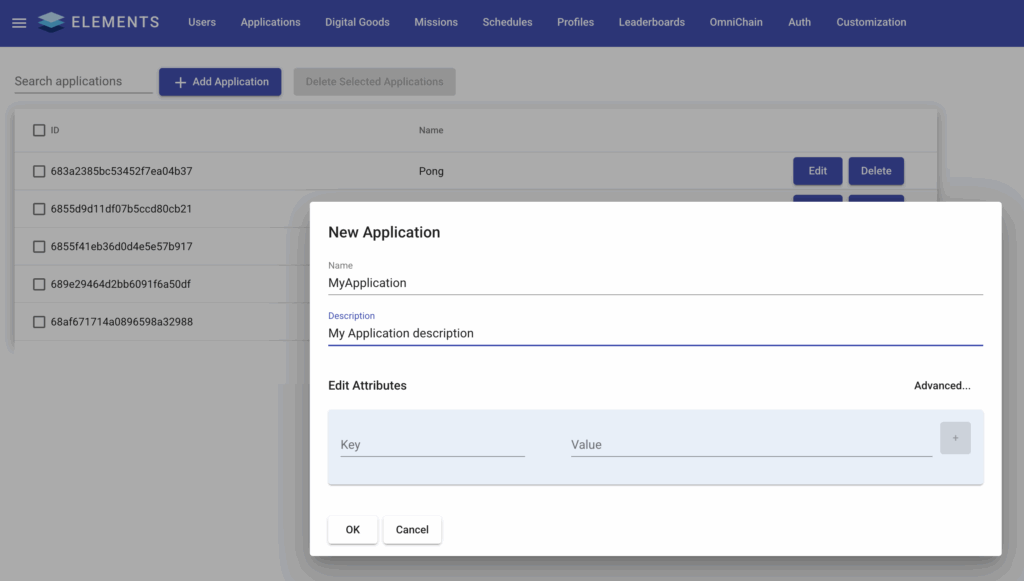The width and height of the screenshot is (1024, 581).
Task: Toggle the select-all checkbox in table header
Action: coord(39,130)
